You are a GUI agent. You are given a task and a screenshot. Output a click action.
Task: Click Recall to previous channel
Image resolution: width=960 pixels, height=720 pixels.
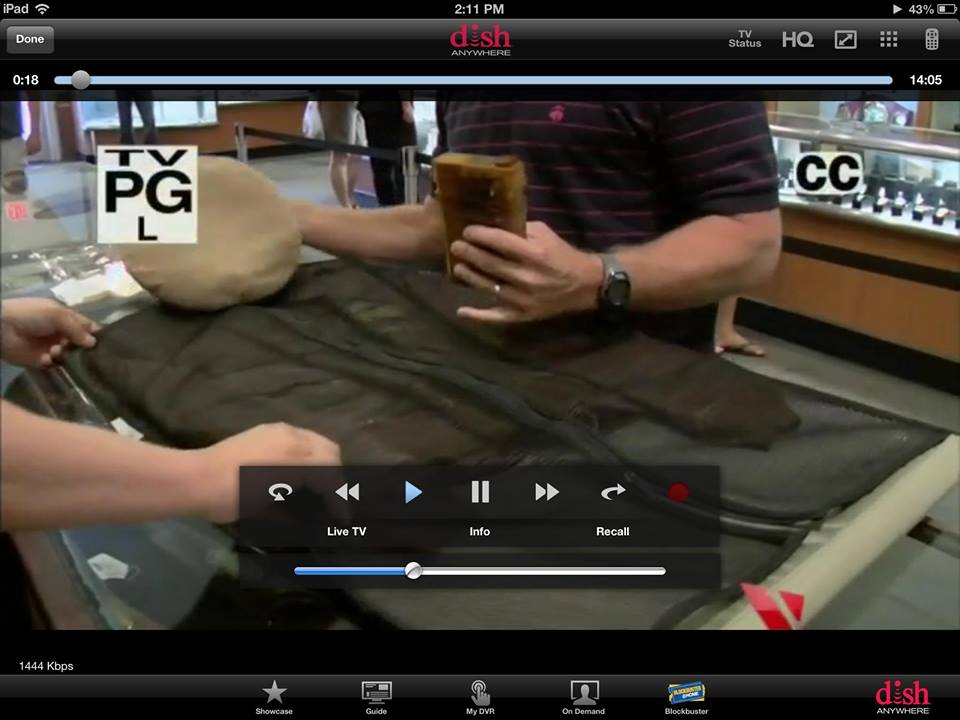[x=612, y=531]
